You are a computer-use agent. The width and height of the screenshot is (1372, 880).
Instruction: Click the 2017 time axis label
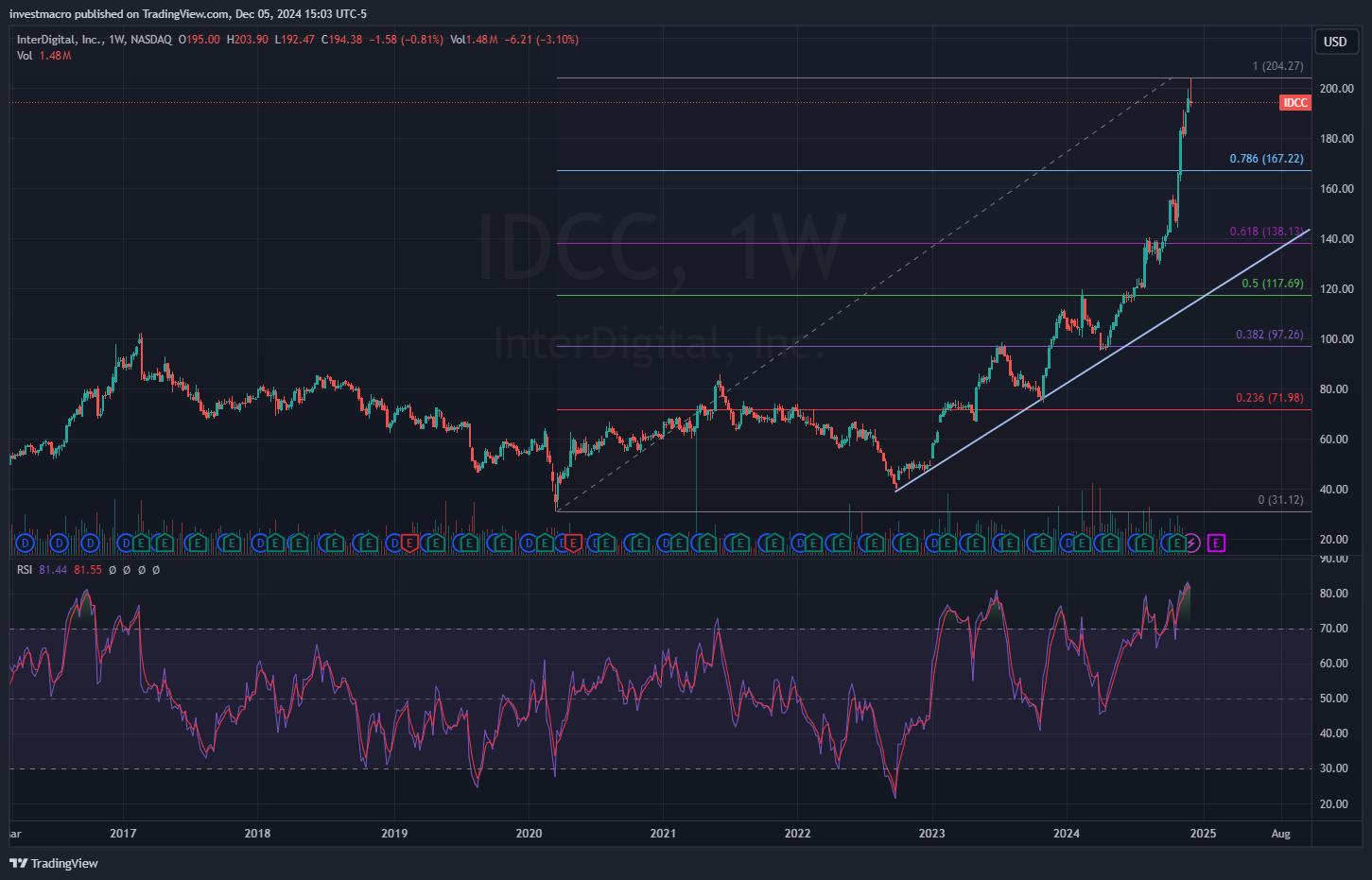(123, 834)
